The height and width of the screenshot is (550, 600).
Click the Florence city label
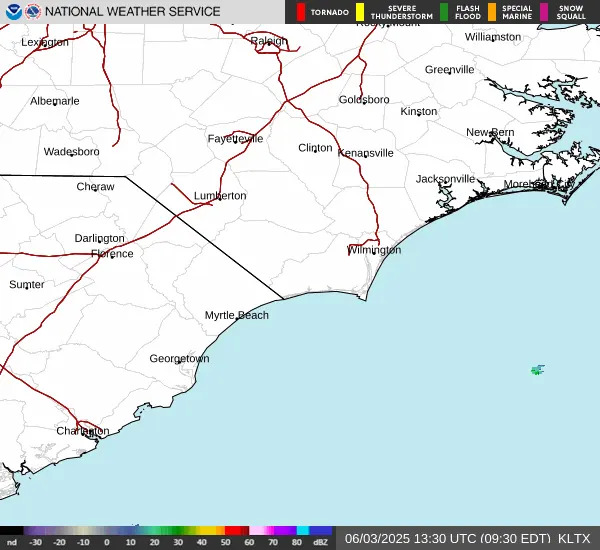(112, 253)
